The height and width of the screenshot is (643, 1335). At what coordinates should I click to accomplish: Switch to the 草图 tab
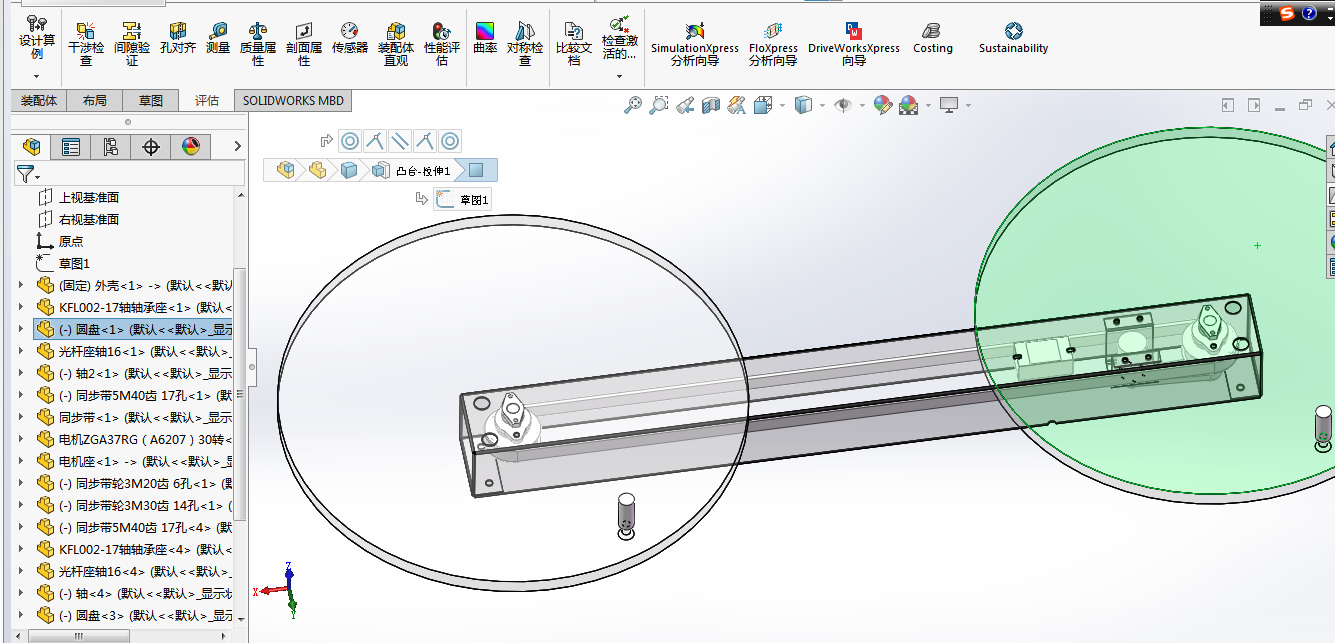(x=151, y=101)
